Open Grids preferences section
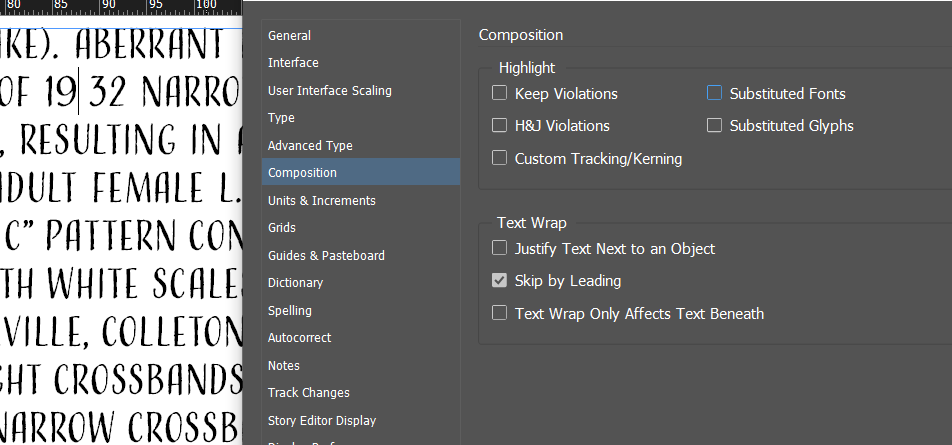The height and width of the screenshot is (445, 952). [282, 228]
